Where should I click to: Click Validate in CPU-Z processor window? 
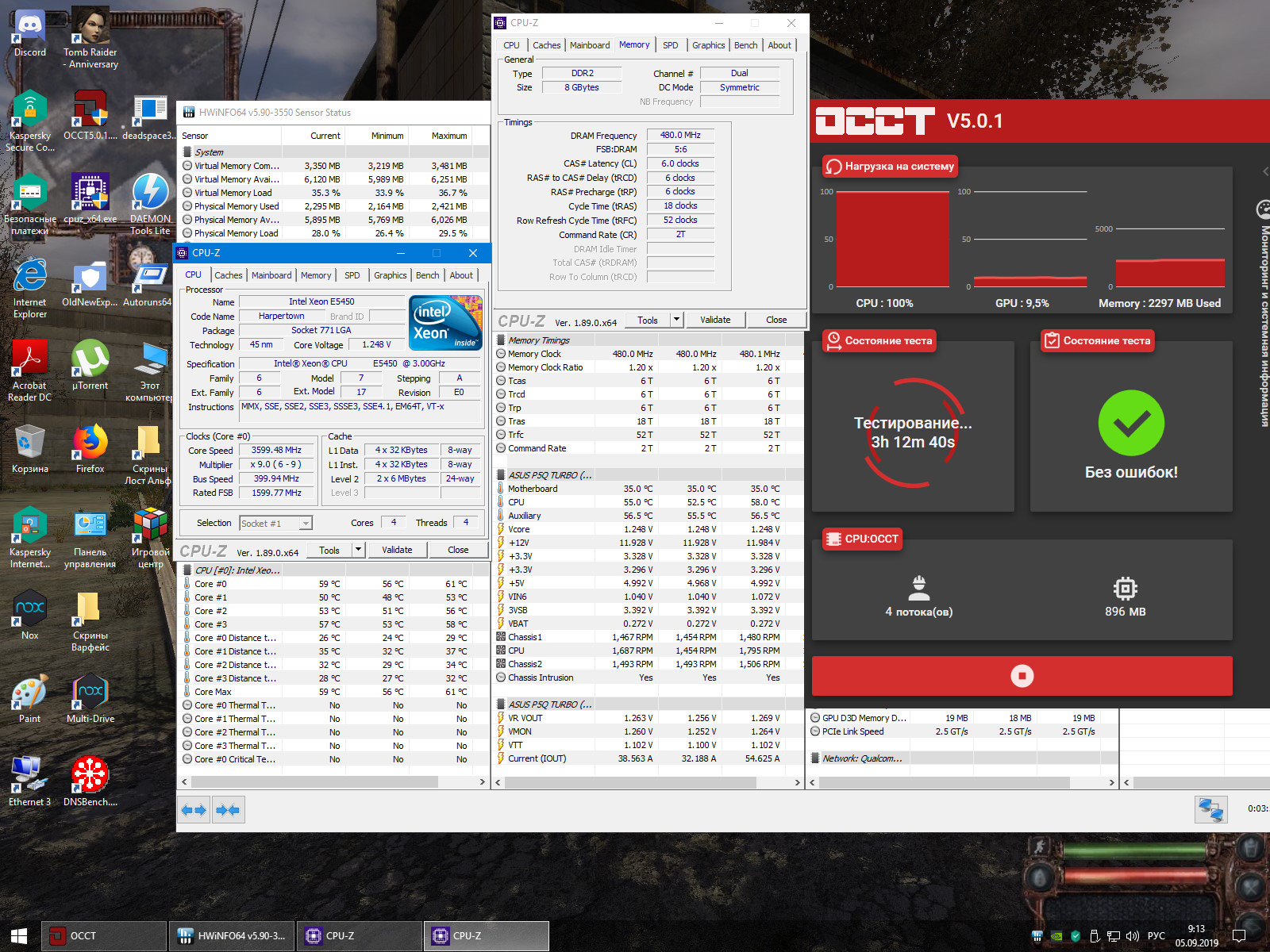click(x=397, y=550)
